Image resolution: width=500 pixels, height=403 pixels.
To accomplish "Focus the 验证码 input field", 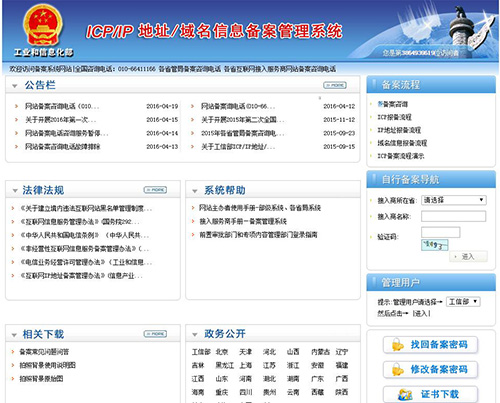I will point(441,232).
